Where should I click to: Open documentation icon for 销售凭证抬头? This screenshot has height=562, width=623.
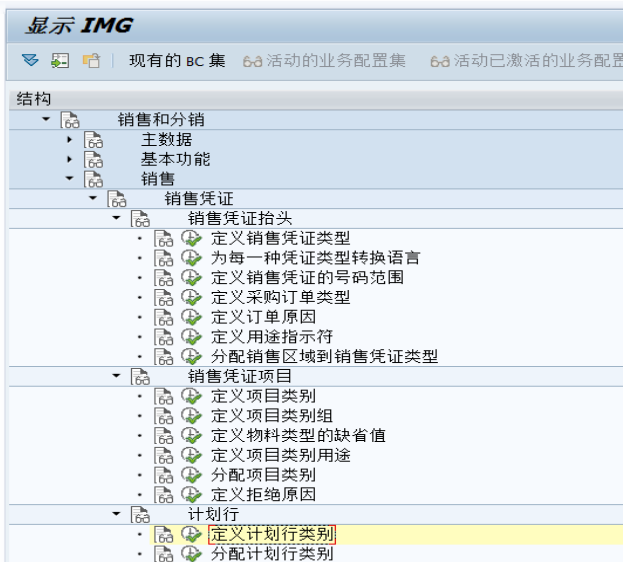point(140,219)
